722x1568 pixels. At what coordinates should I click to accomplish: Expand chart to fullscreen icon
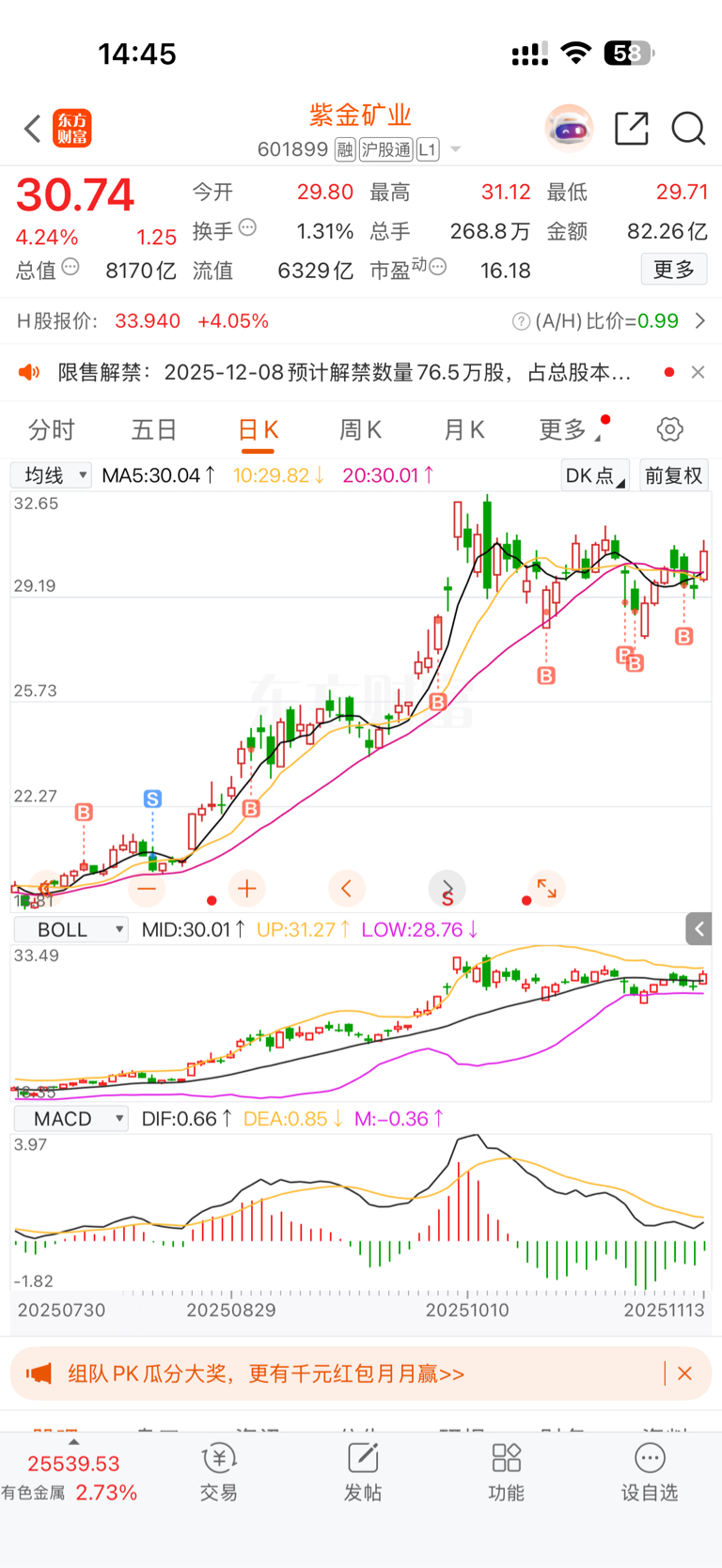pyautogui.click(x=546, y=888)
